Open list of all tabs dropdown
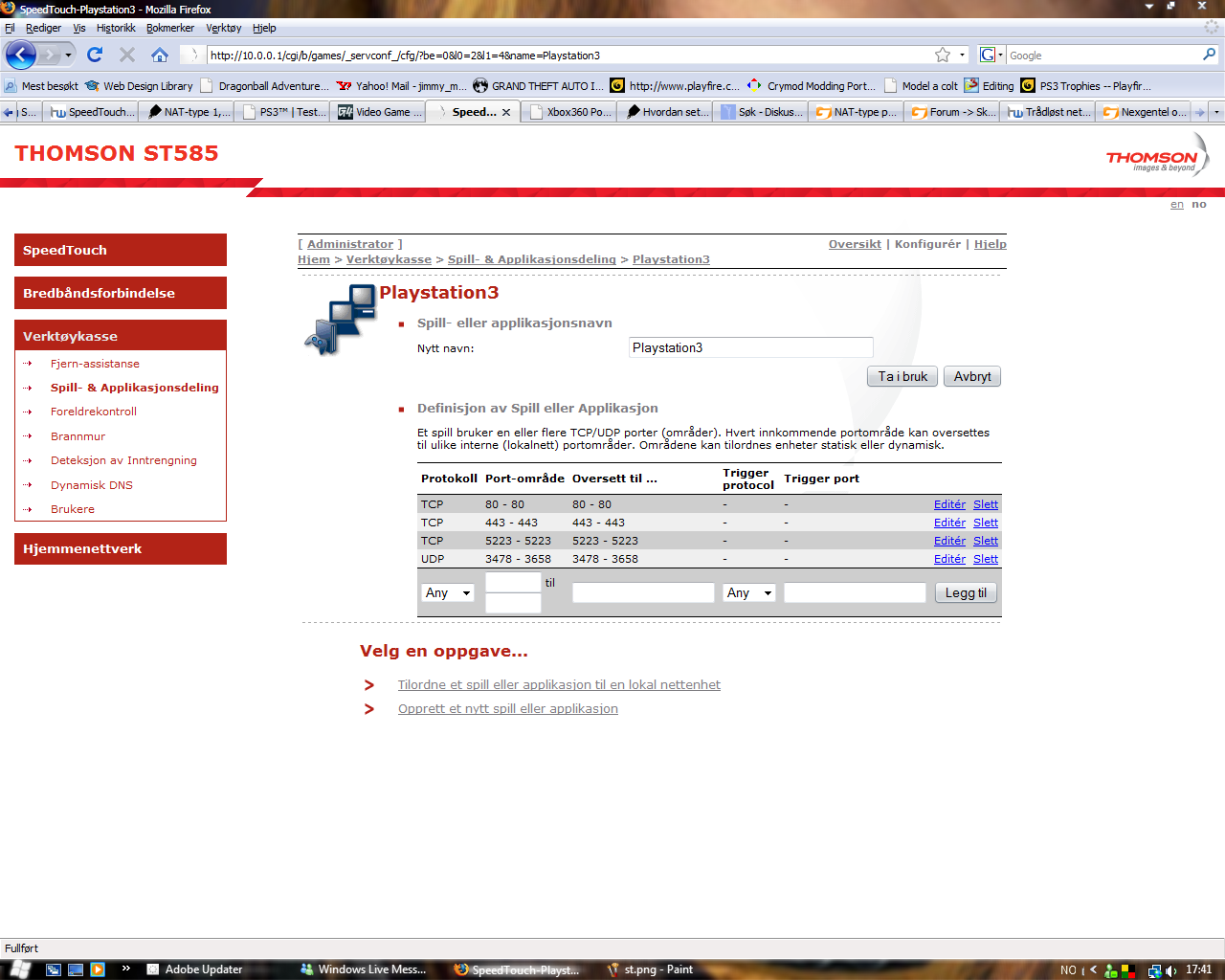This screenshot has width=1225, height=980. pyautogui.click(x=1216, y=112)
